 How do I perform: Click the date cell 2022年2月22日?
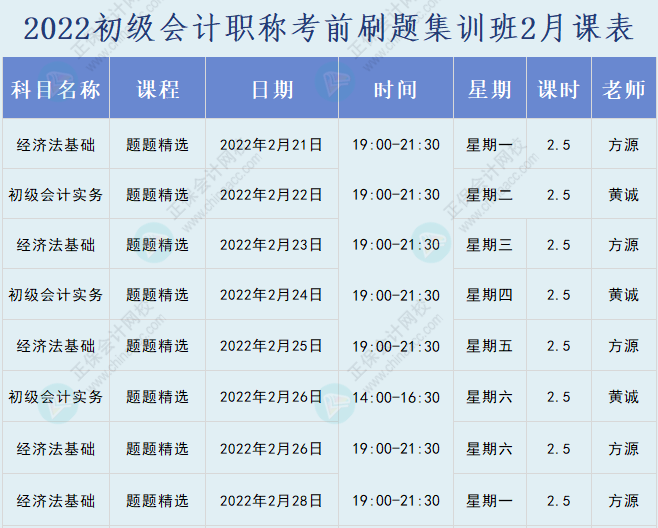tap(271, 195)
